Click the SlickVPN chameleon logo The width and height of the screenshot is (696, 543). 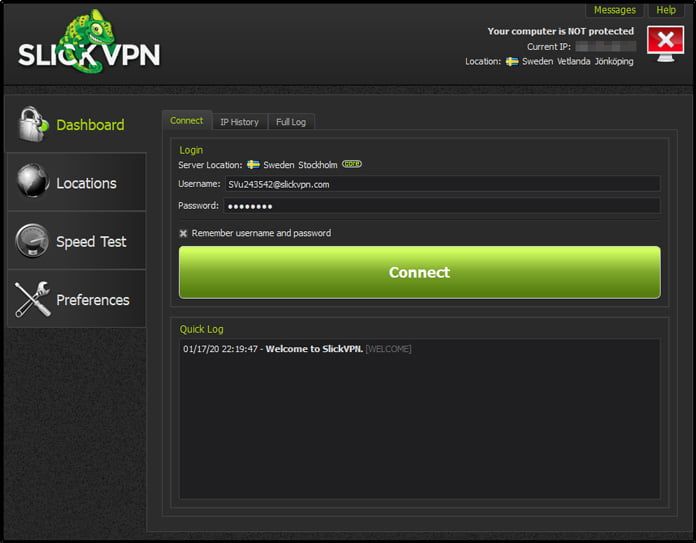(x=89, y=41)
